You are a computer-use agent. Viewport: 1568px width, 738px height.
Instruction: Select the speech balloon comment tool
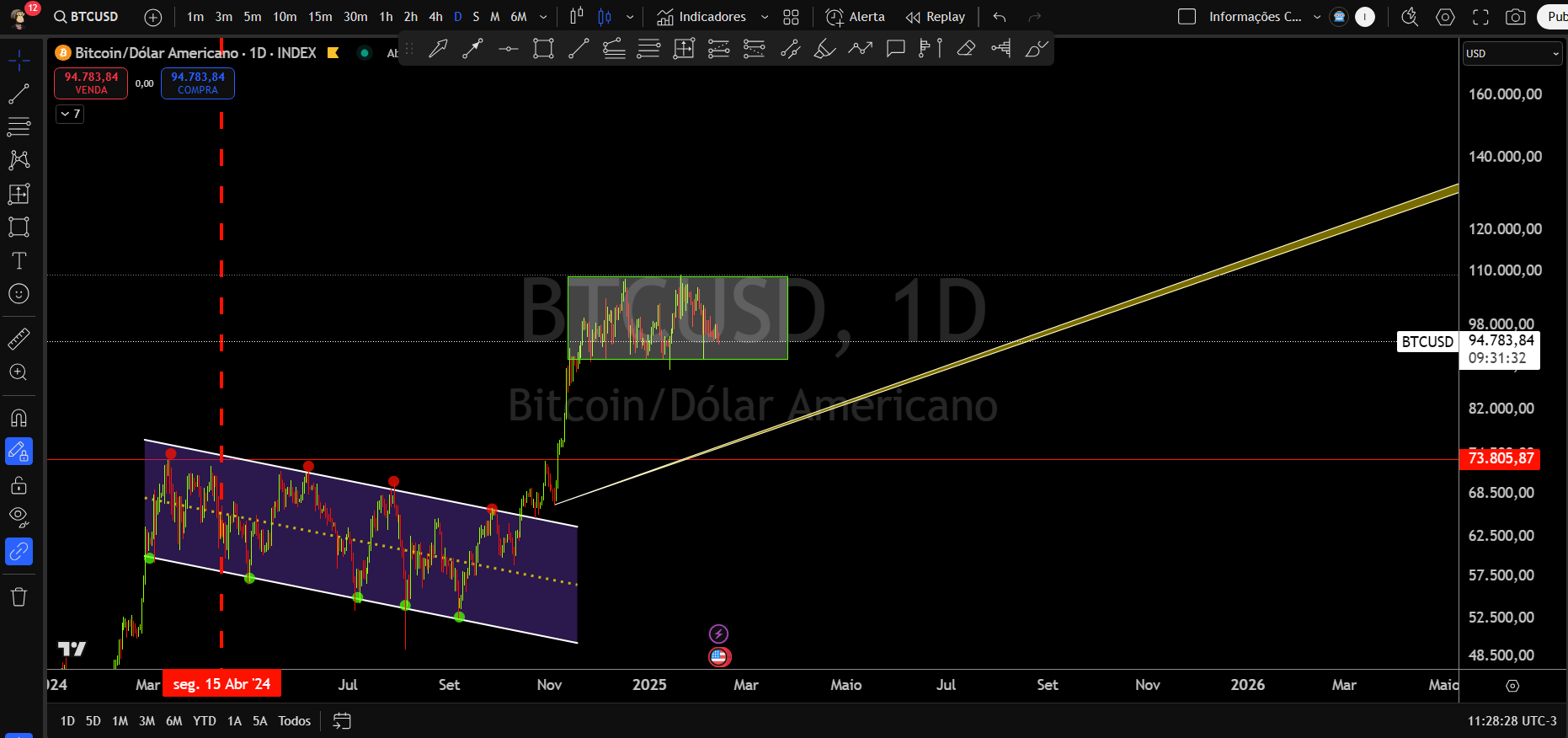tap(895, 49)
